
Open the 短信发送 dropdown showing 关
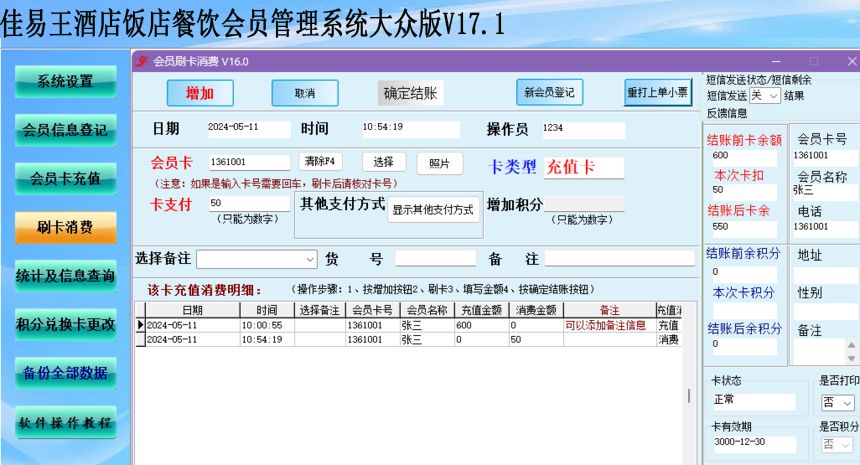click(x=765, y=96)
